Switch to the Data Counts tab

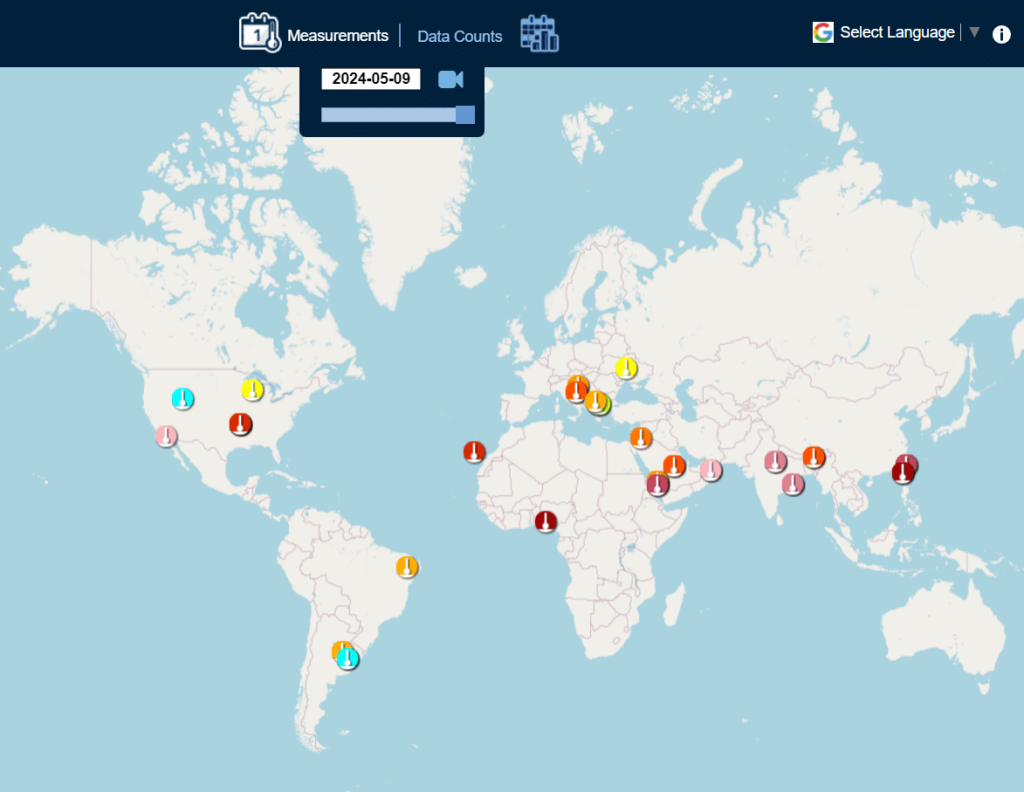coord(459,36)
